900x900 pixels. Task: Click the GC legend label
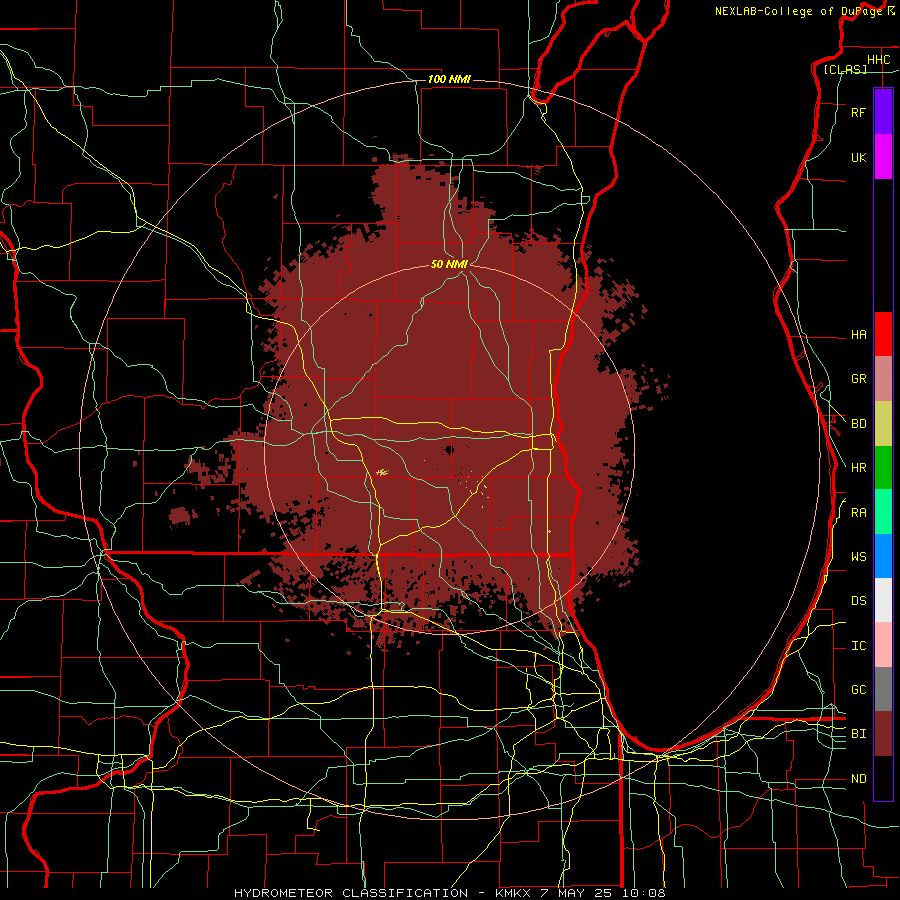(x=858, y=690)
